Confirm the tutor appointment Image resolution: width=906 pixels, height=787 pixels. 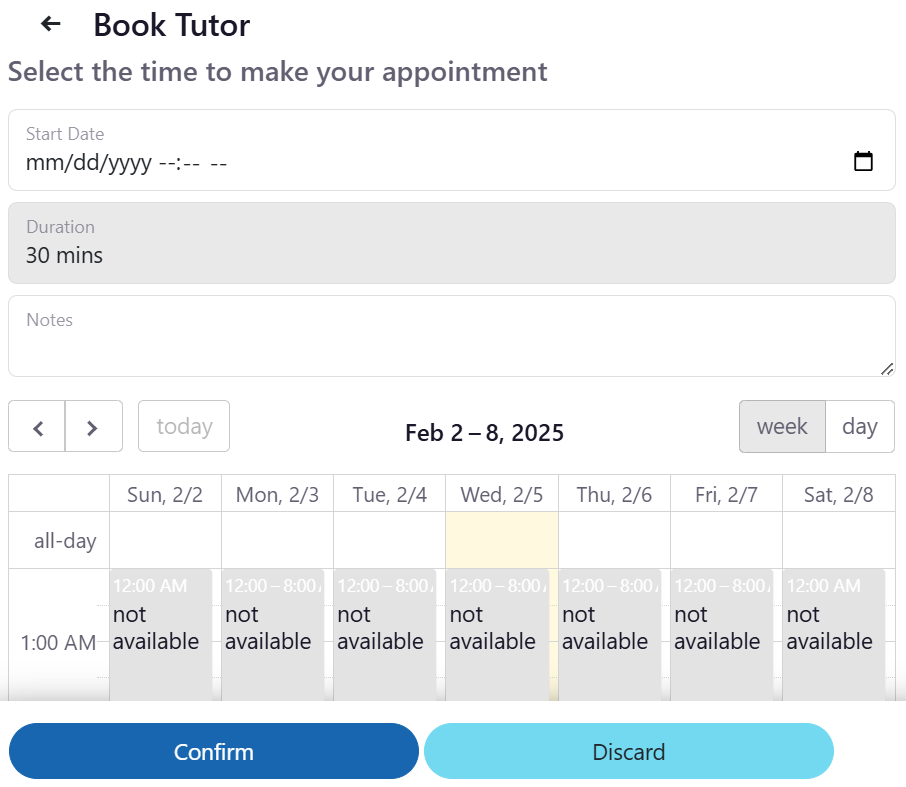coord(214,751)
